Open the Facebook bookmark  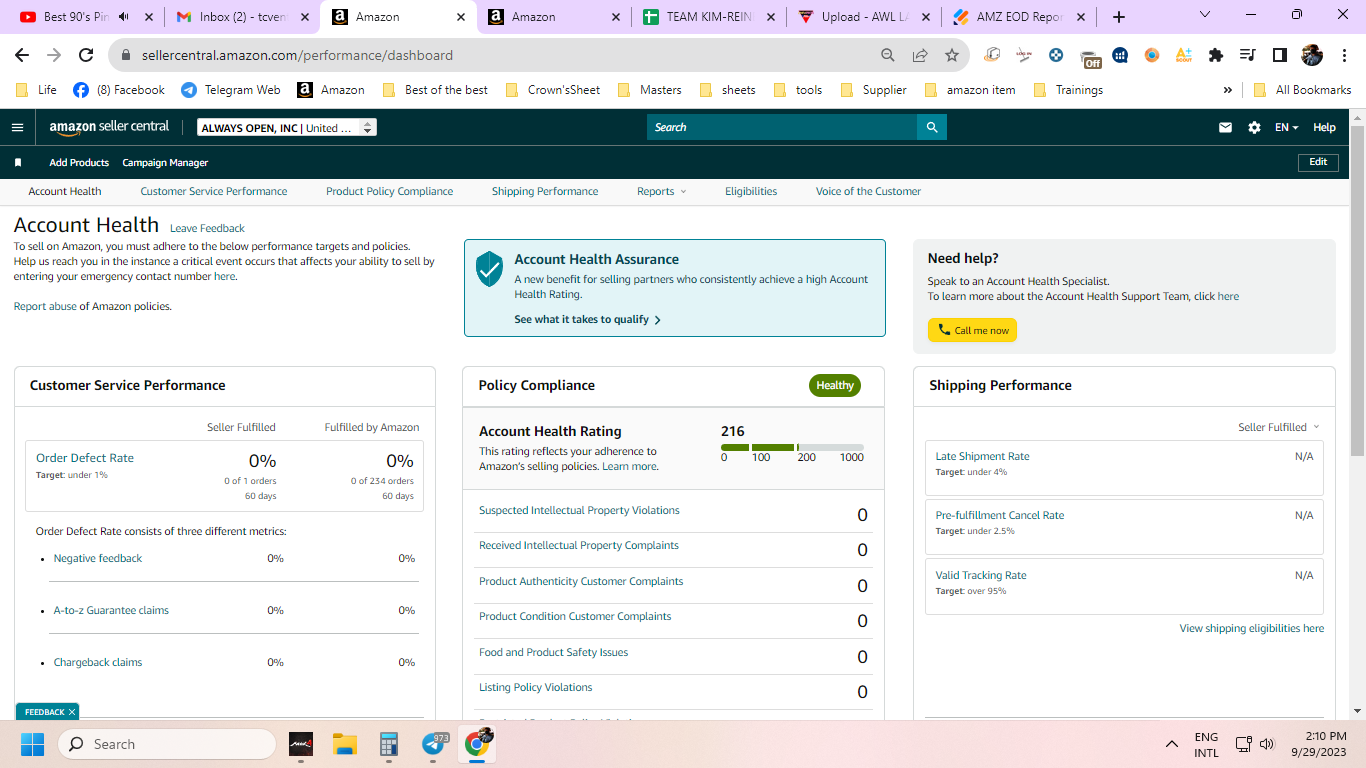tap(119, 90)
